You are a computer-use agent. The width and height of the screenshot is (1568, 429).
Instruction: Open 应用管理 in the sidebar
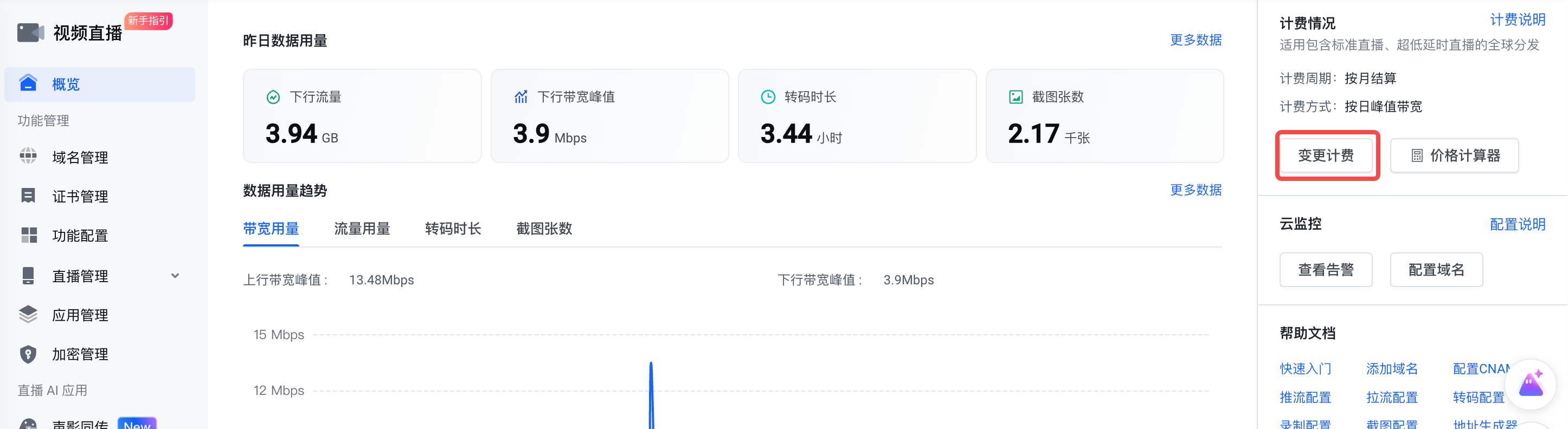[80, 315]
